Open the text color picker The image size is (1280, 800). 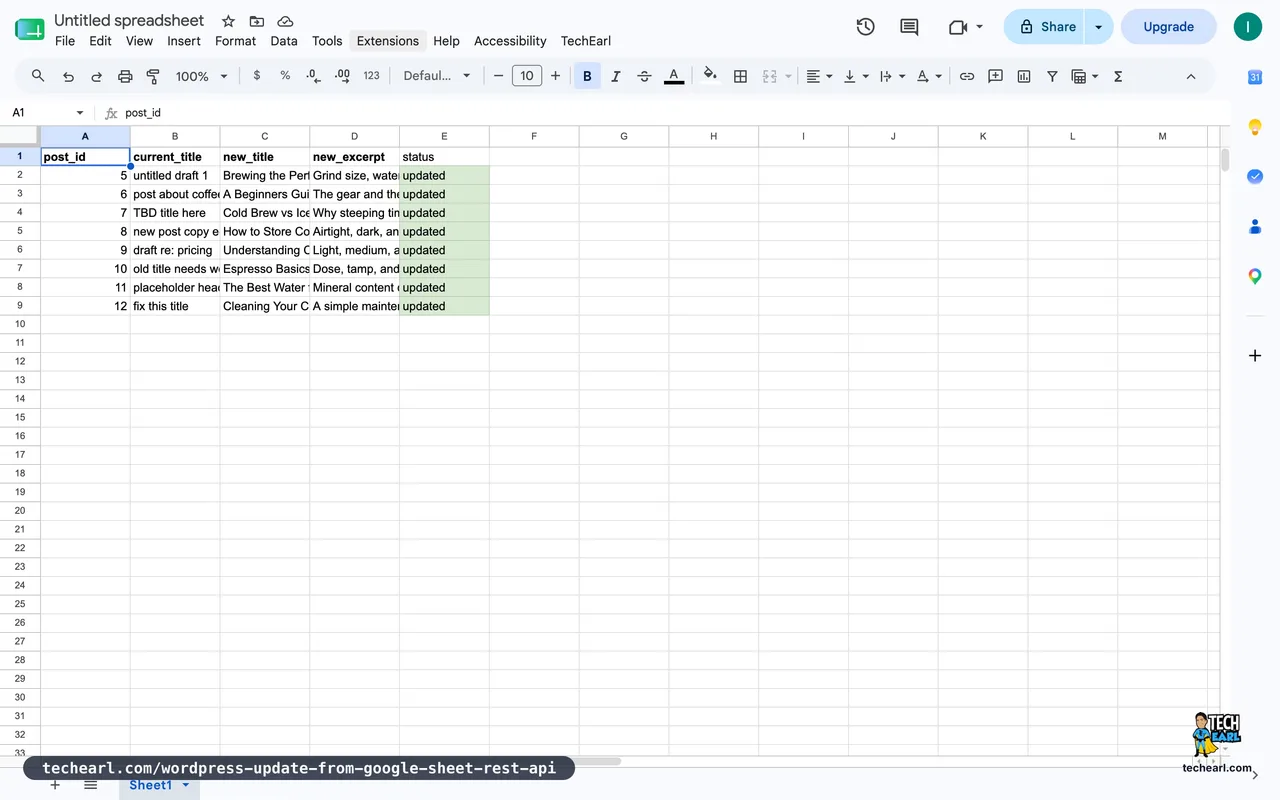coord(674,76)
